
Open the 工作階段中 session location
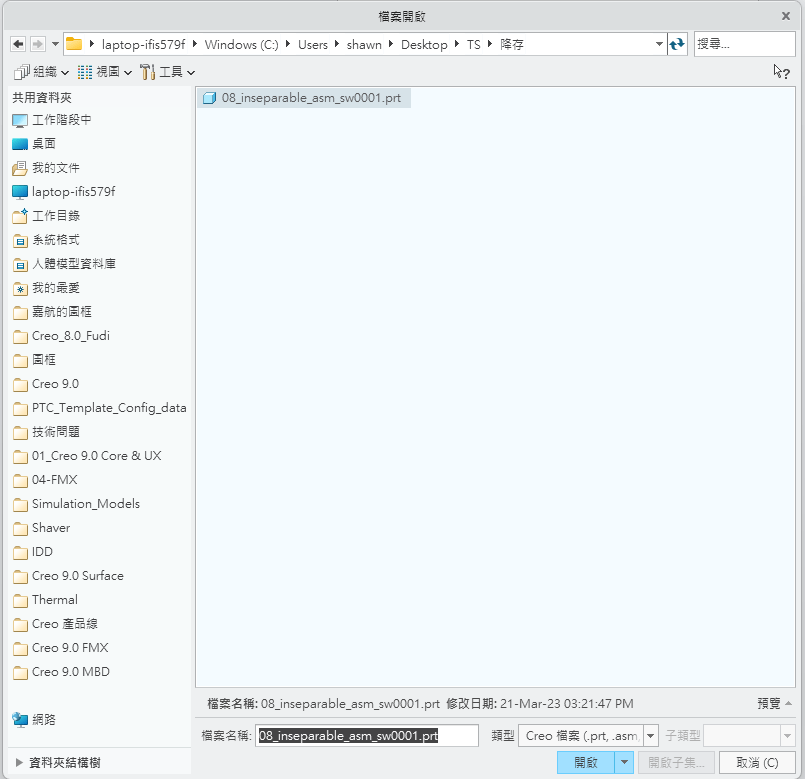(61, 120)
